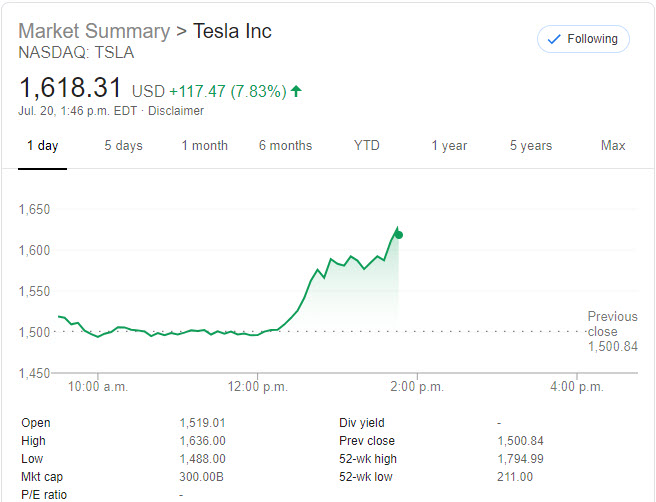Viewport: 656px width, 502px height.
Task: Toggle the Following button
Action: pyautogui.click(x=584, y=39)
